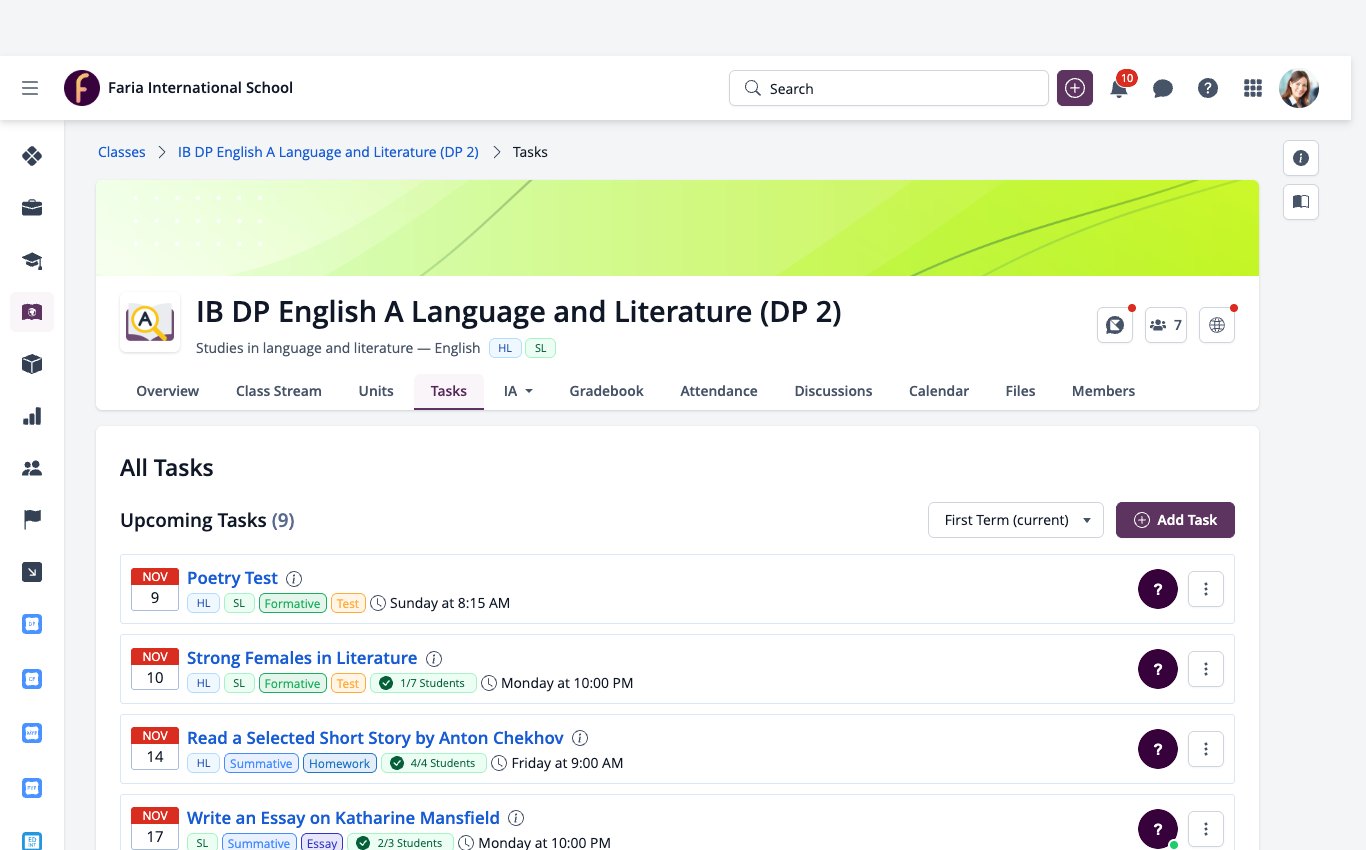This screenshot has height=850, width=1366.
Task: Click the info icon beside Poetry Test
Action: tap(294, 578)
